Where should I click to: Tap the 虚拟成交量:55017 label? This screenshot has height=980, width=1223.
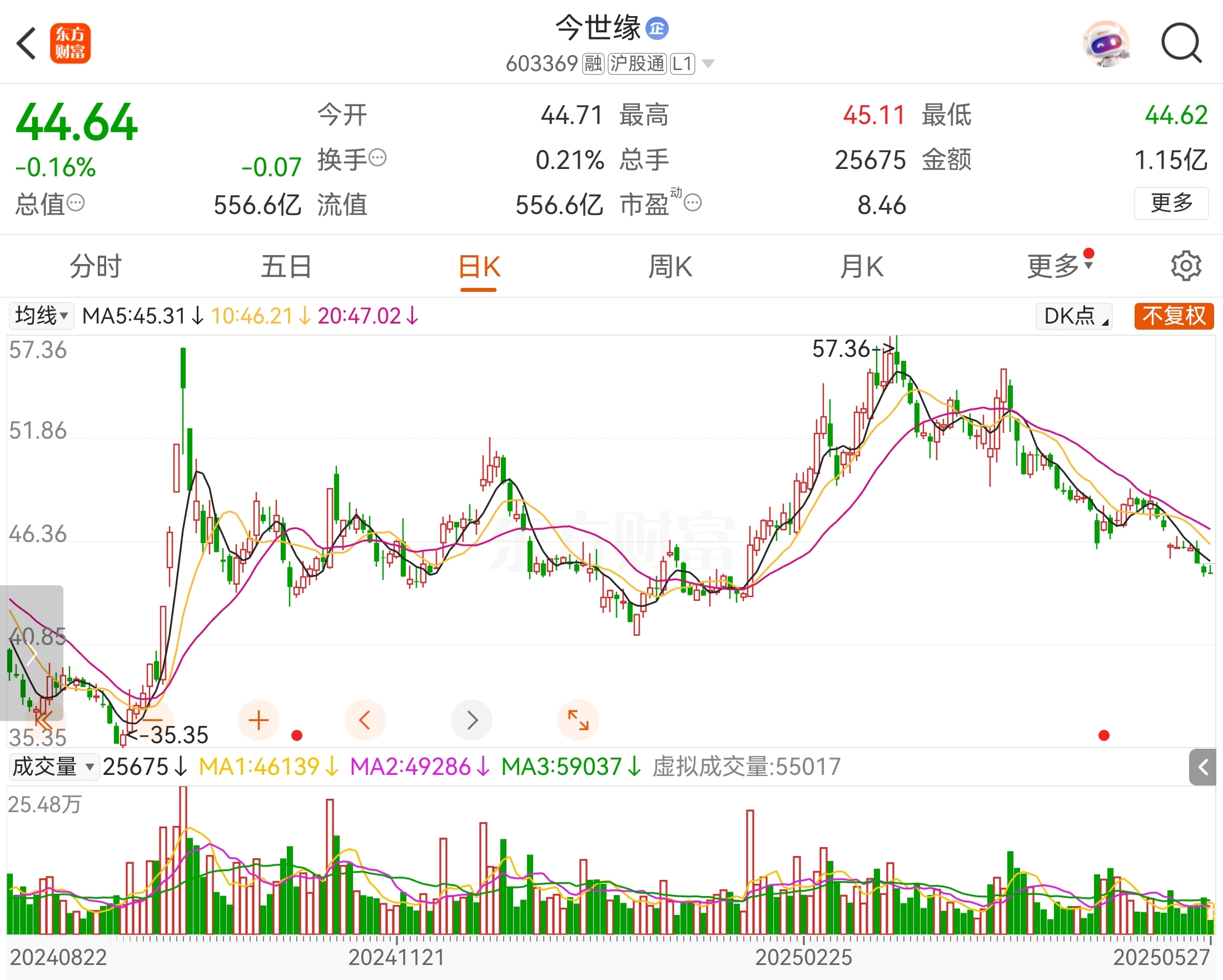click(x=747, y=766)
